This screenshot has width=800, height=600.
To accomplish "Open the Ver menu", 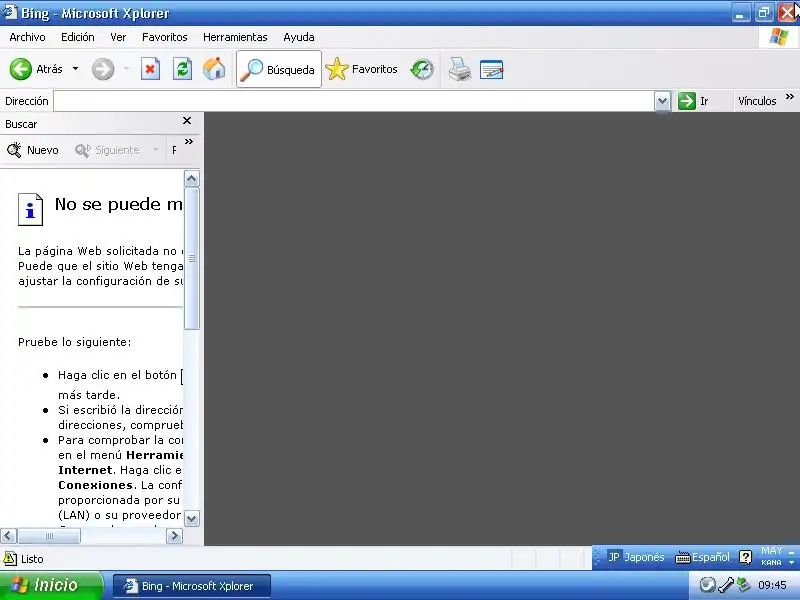I will (x=118, y=37).
